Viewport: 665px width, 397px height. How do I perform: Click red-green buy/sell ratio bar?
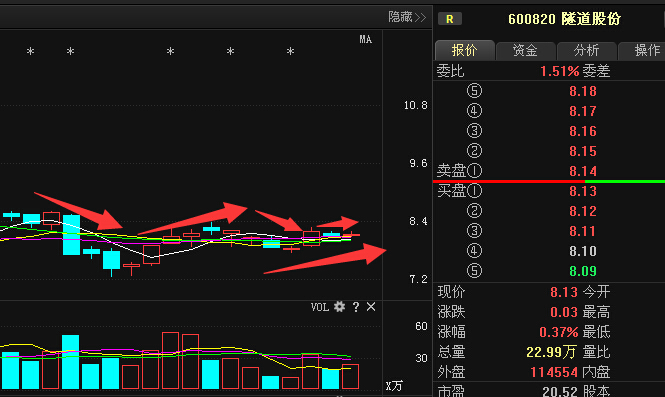549,182
